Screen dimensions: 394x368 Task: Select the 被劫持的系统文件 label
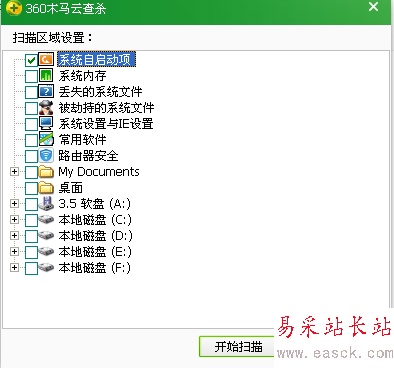click(106, 108)
